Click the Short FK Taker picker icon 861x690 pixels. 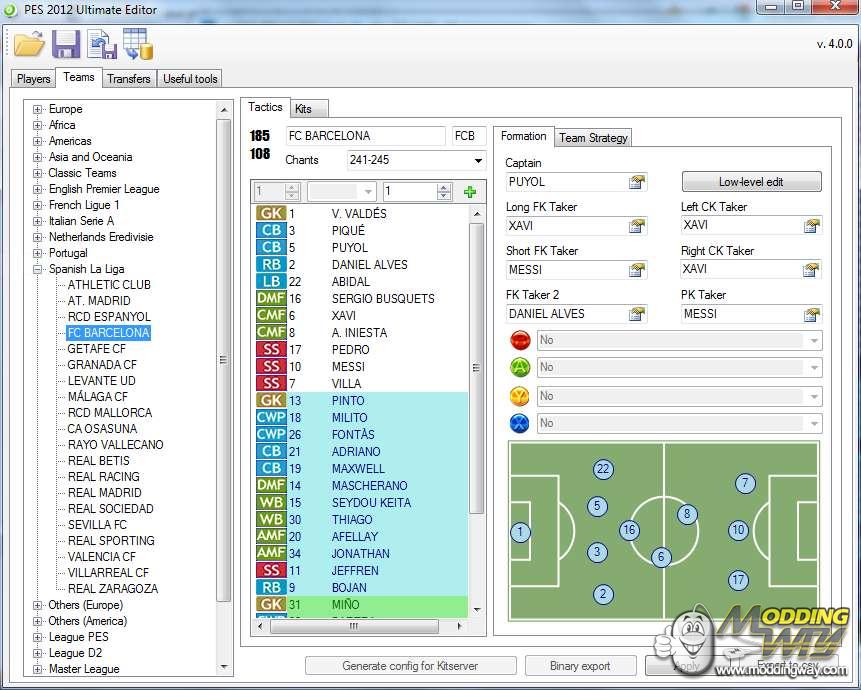[636, 270]
